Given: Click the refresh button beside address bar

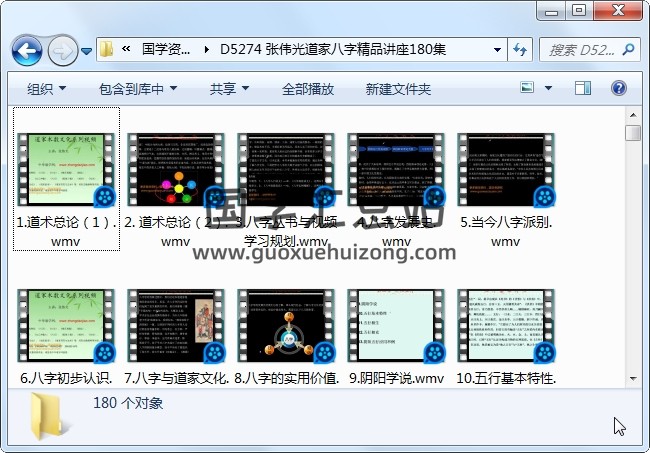Looking at the screenshot, I should pyautogui.click(x=520, y=49).
